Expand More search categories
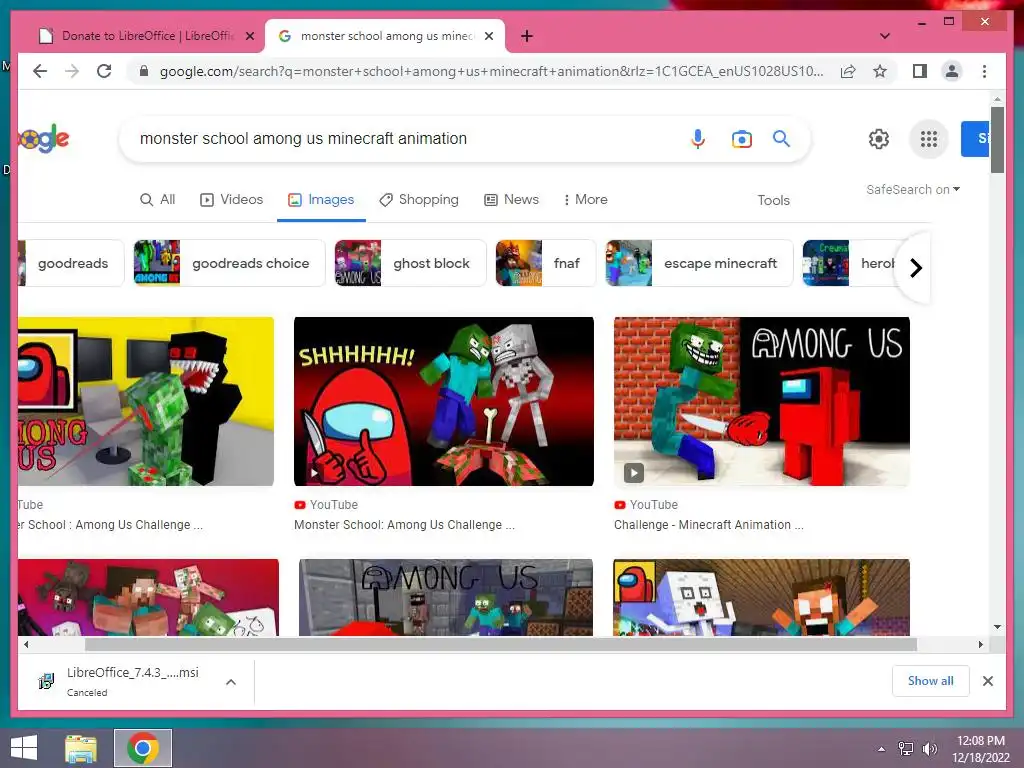 pos(585,200)
